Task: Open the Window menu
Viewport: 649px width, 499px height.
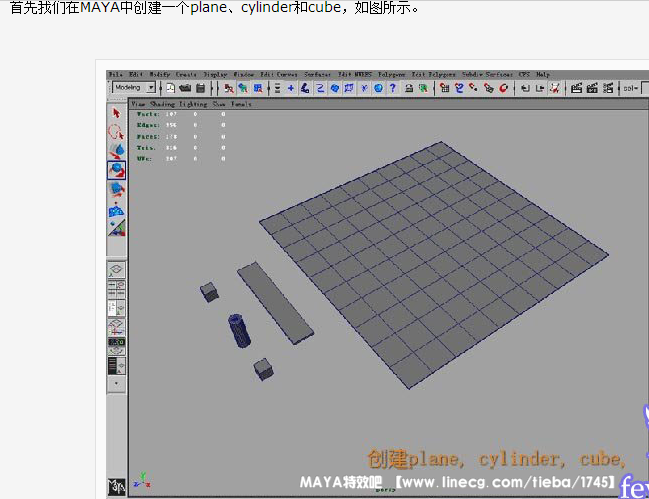Action: coord(243,74)
